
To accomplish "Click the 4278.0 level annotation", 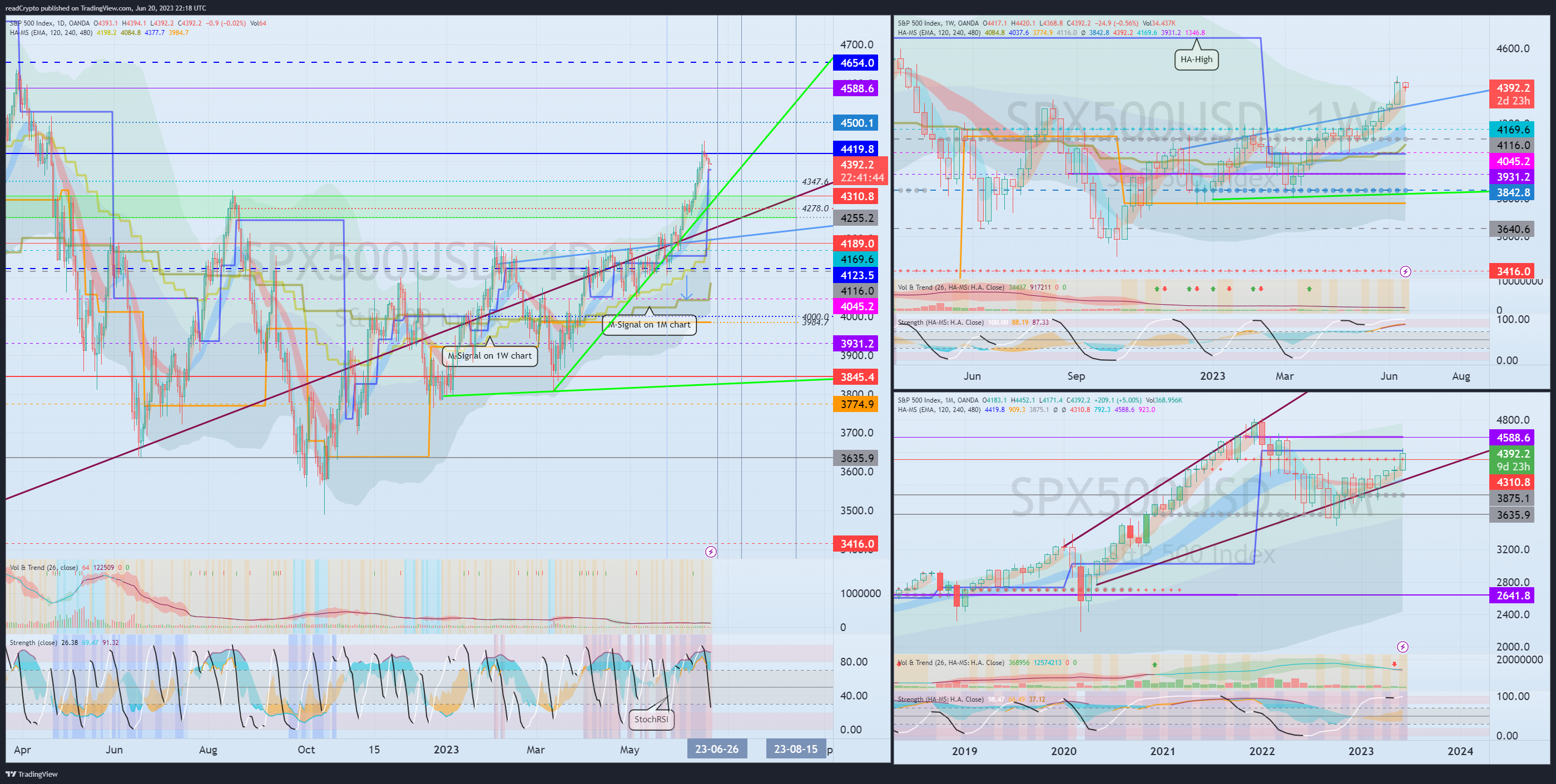I will pyautogui.click(x=815, y=208).
